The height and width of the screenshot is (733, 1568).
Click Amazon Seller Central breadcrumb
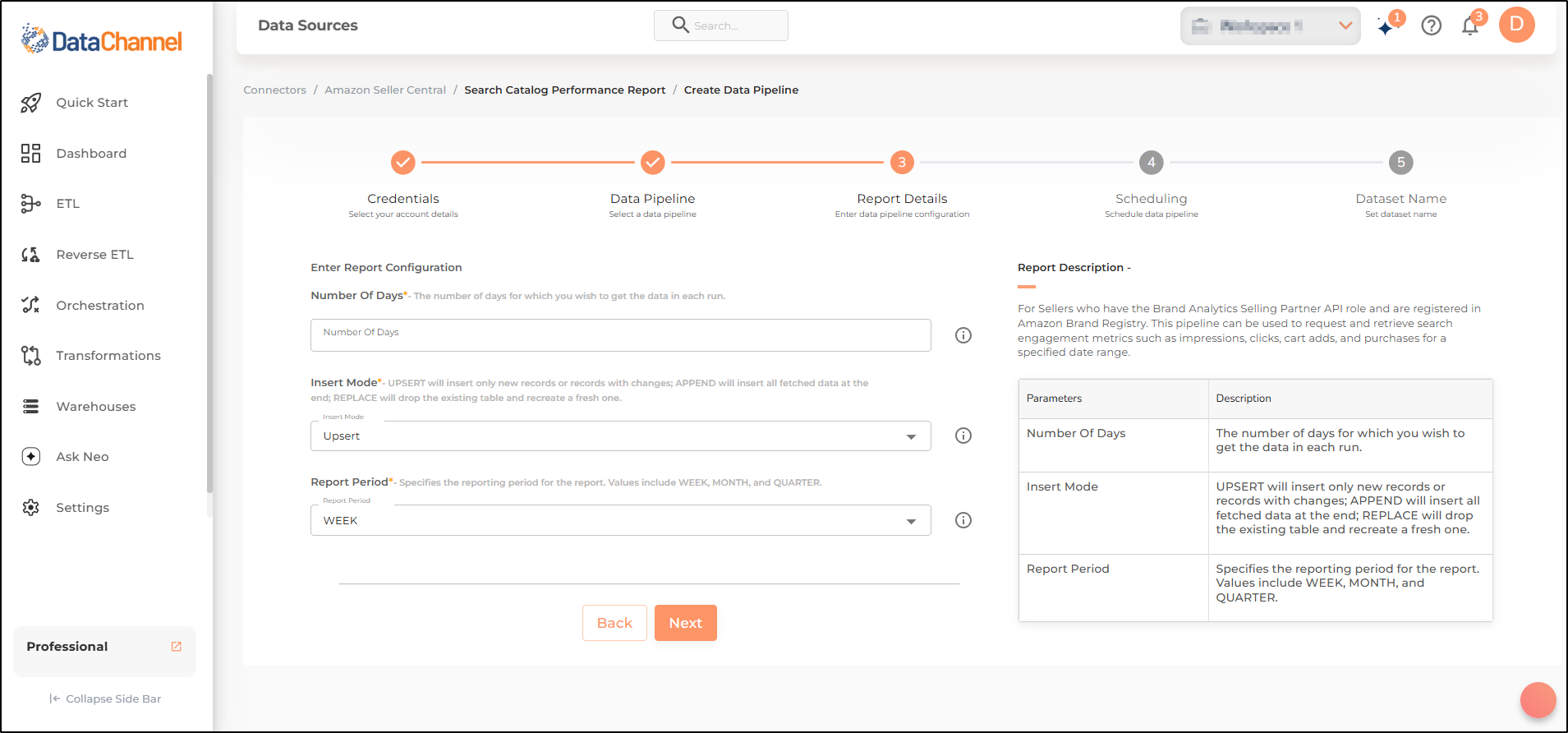(x=385, y=90)
